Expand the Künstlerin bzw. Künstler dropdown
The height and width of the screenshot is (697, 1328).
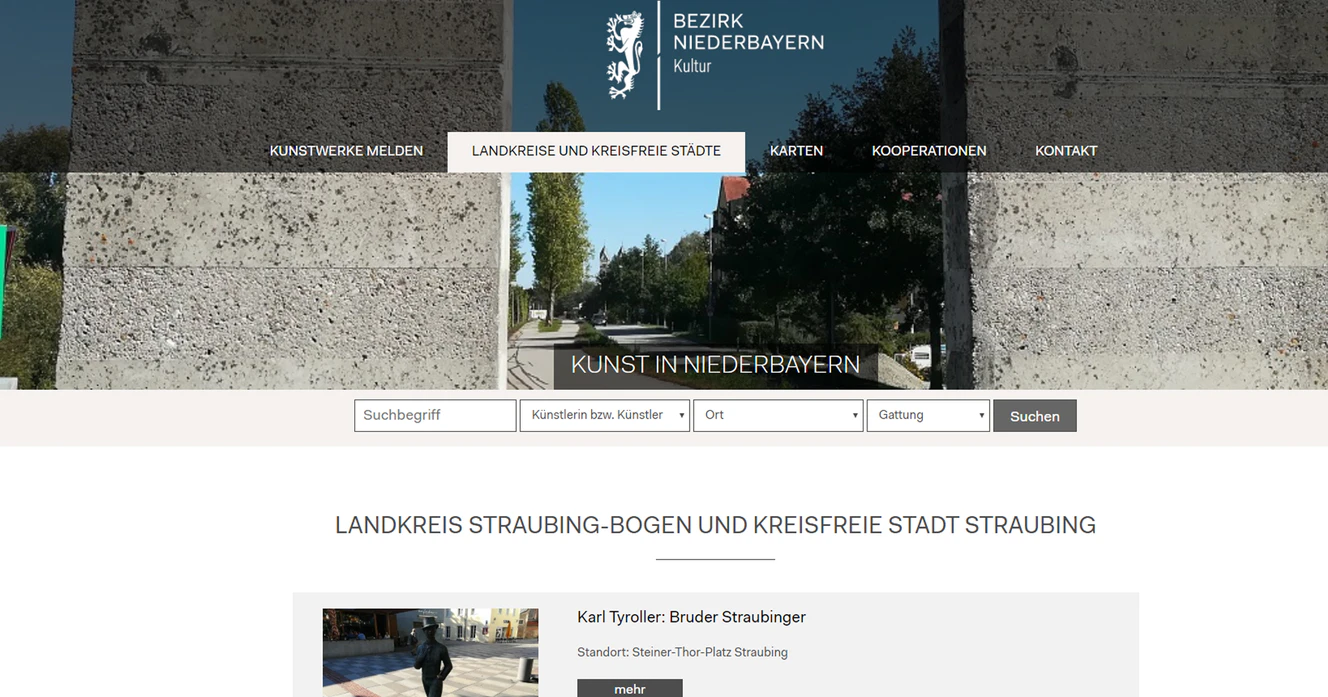point(605,416)
